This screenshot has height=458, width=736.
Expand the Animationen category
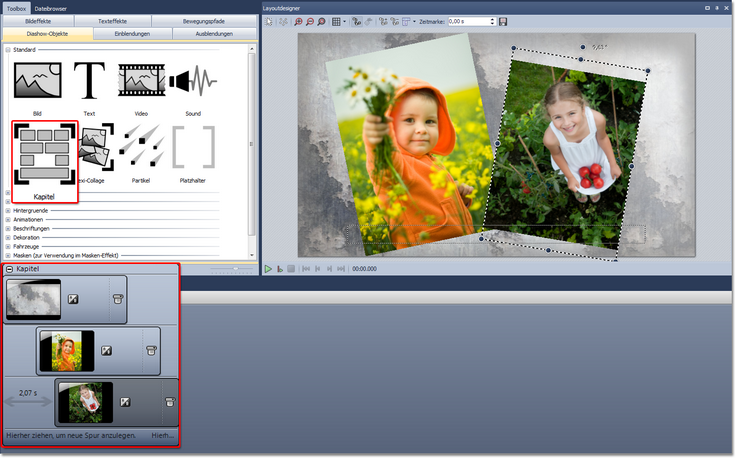coord(8,220)
